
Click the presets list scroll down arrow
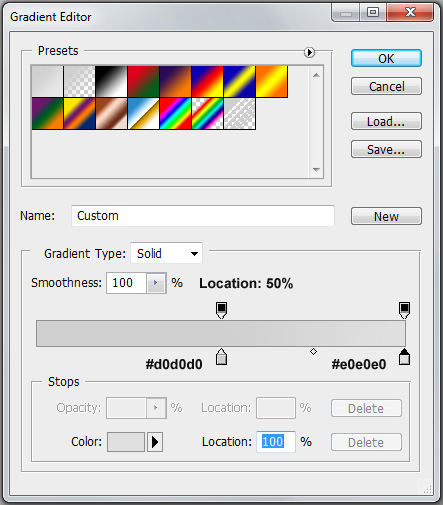coord(316,170)
